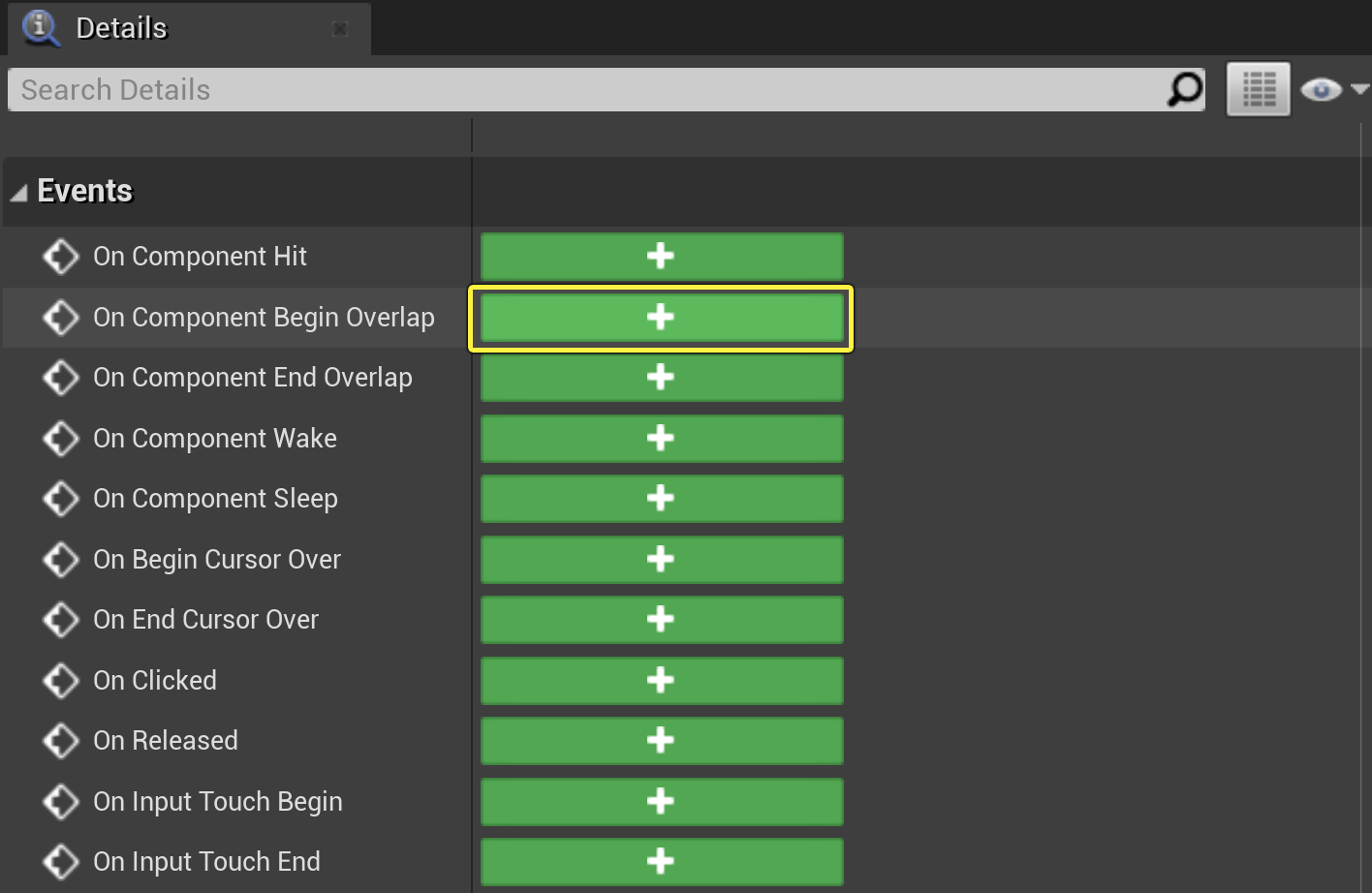Focus the Search Details input field
Viewport: 1372px width, 893px height.
[x=581, y=90]
